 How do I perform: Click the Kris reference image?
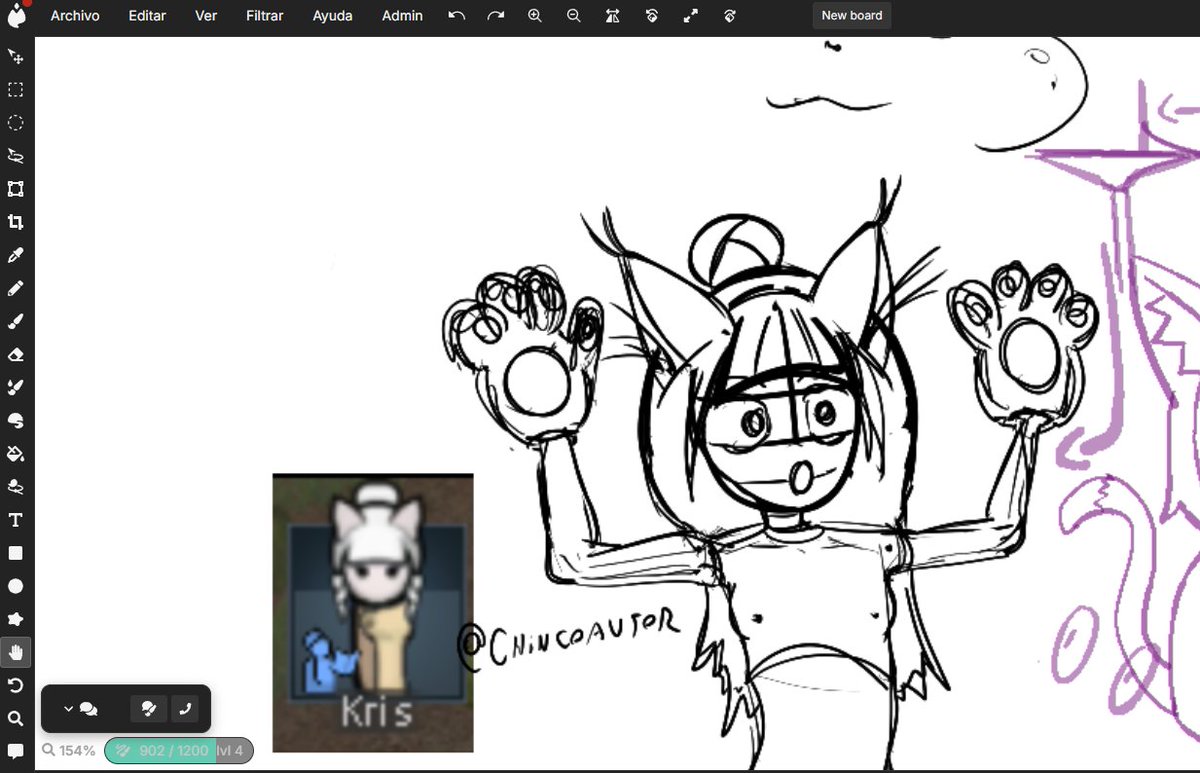(x=373, y=613)
